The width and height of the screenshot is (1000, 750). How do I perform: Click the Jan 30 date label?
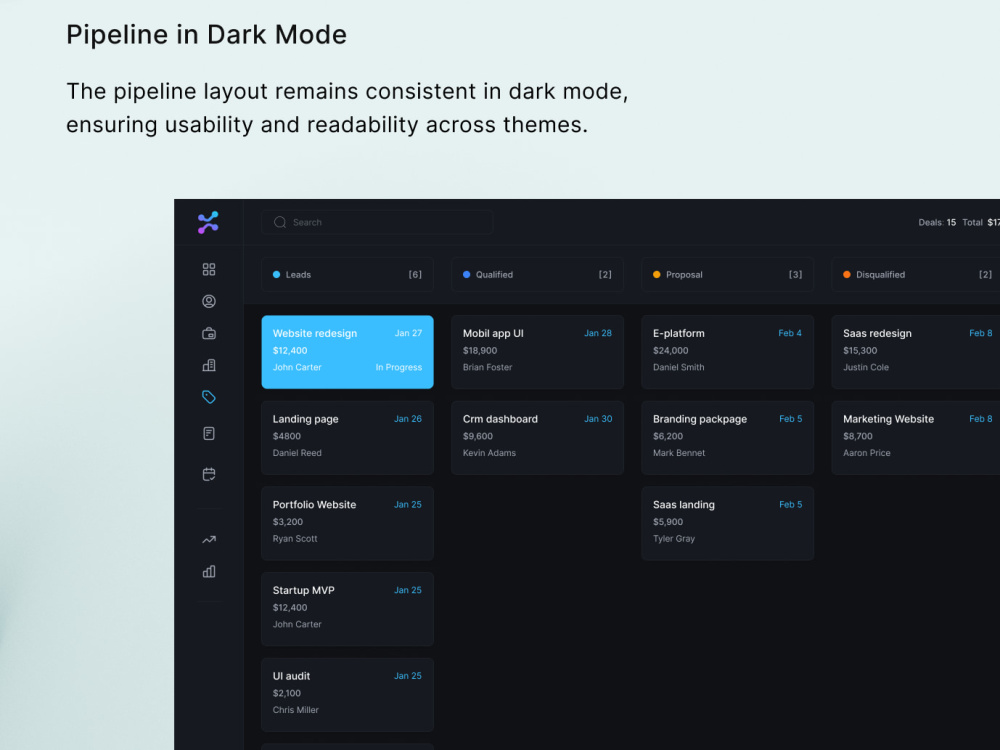[x=598, y=419]
